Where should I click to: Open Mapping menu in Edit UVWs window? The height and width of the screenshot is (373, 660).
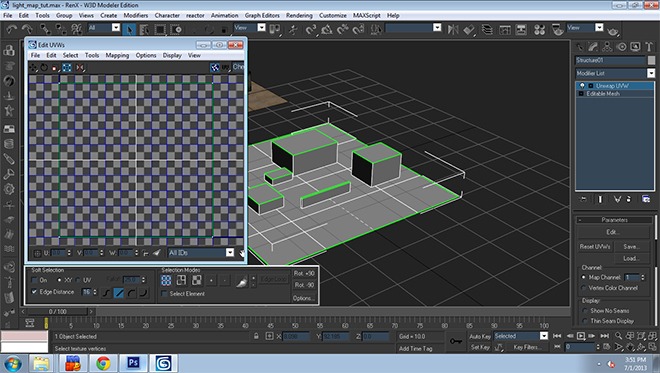[x=117, y=55]
